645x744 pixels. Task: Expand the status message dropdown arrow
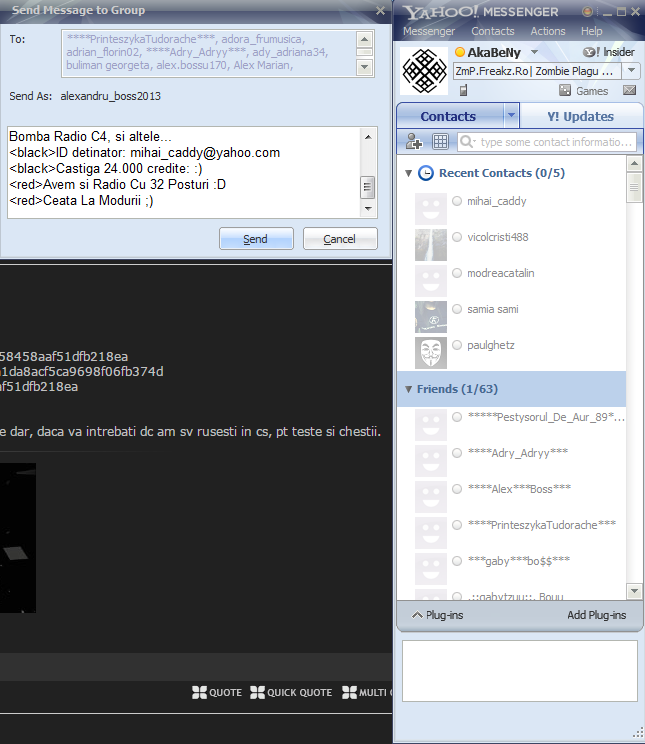coord(631,71)
